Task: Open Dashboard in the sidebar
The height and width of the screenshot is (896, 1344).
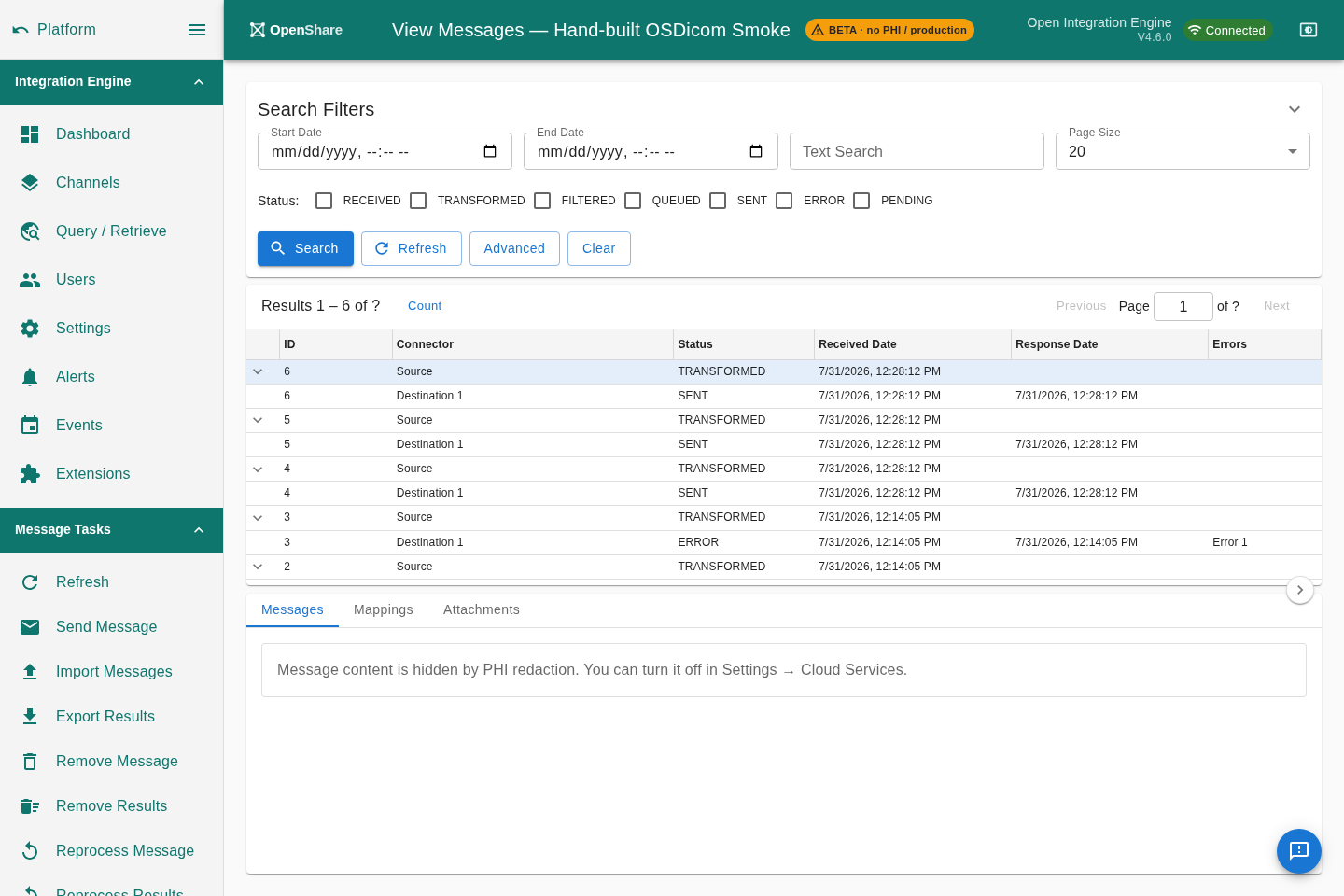Action: (111, 134)
